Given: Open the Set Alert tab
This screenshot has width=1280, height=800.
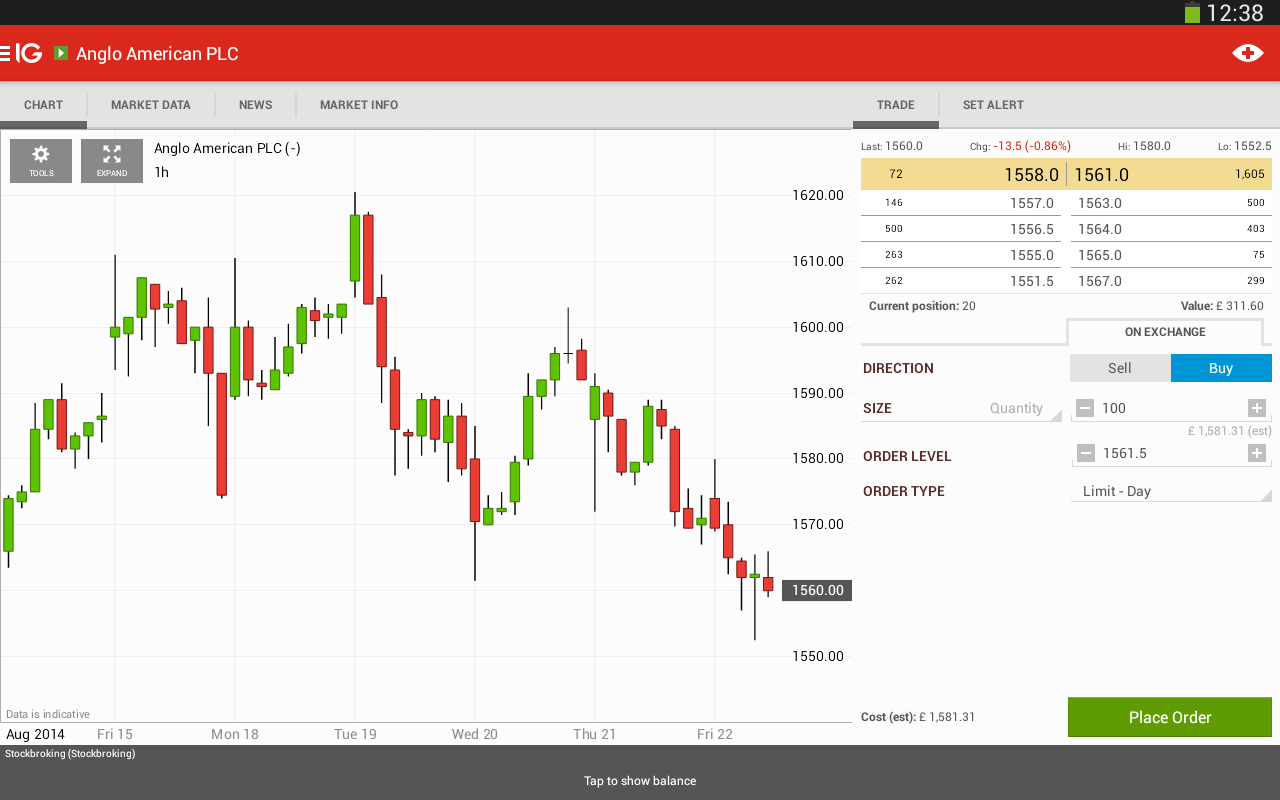Looking at the screenshot, I should tap(993, 105).
